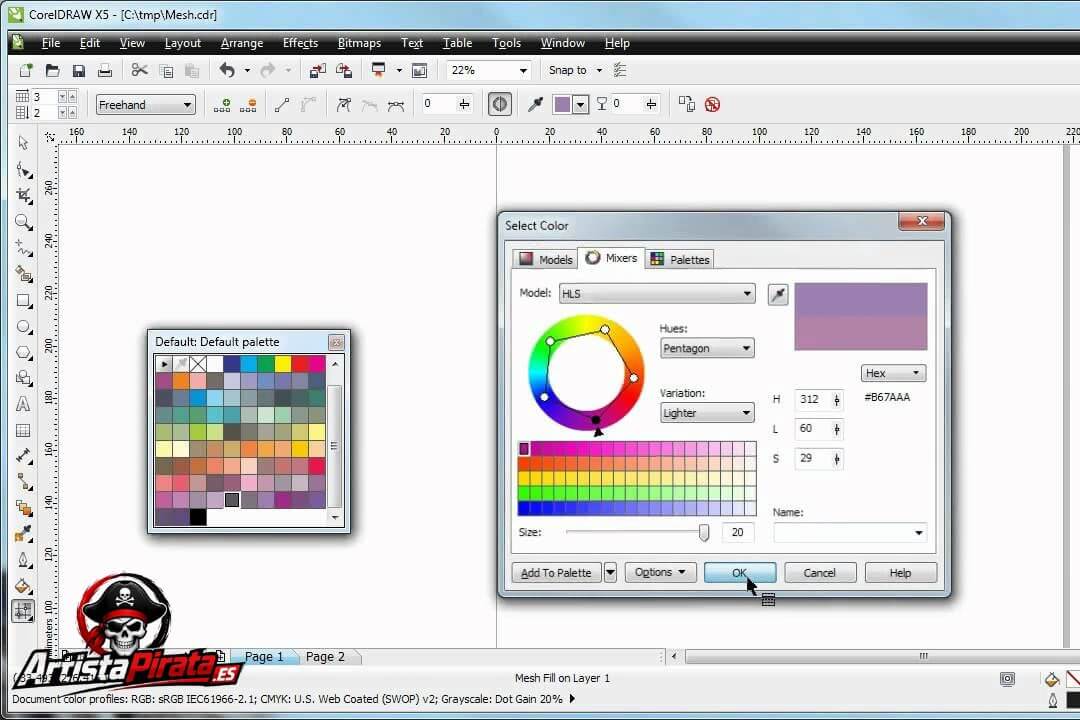Click the Cancel button
Viewport: 1080px width, 720px height.
[x=819, y=573]
